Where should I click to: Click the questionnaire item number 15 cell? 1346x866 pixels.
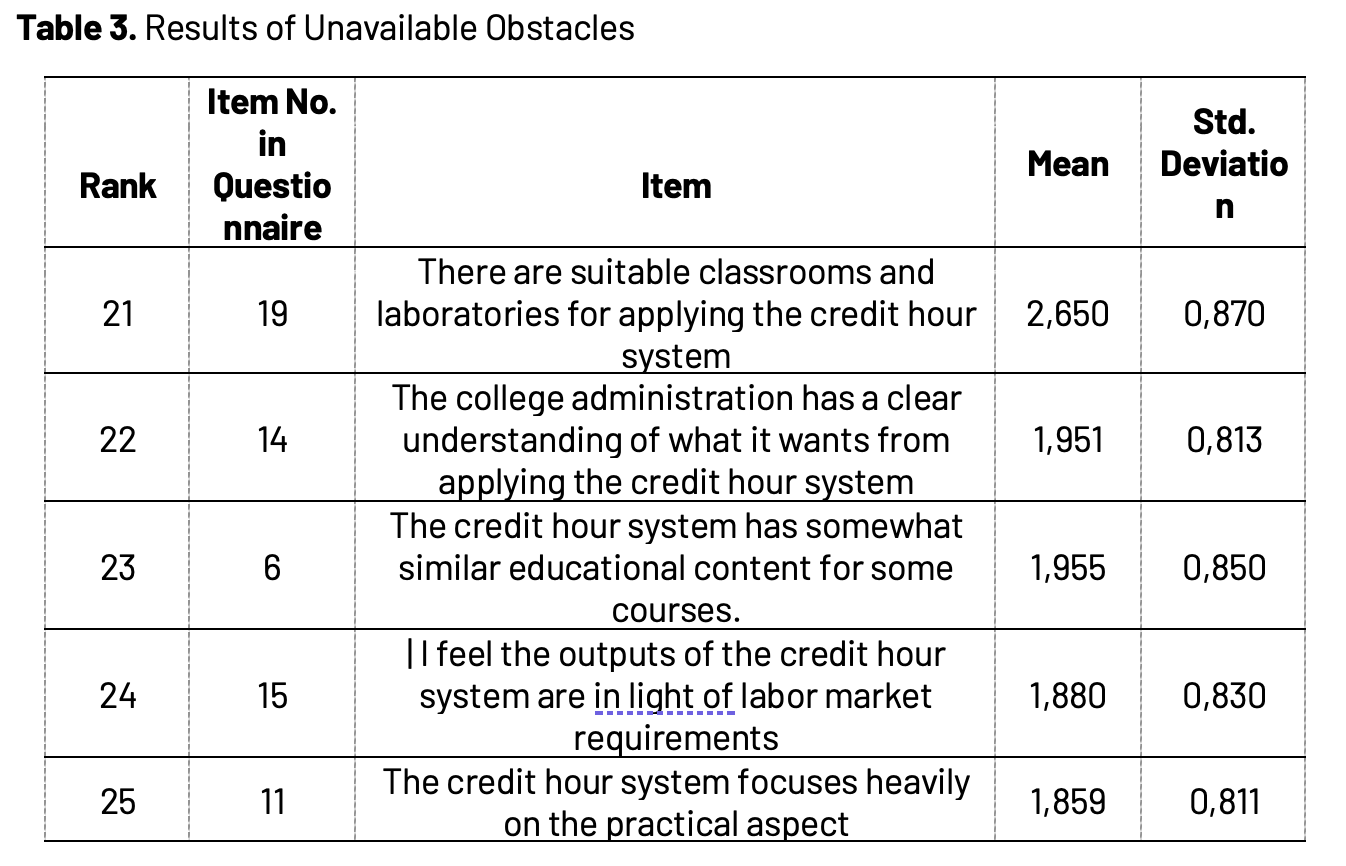click(272, 696)
